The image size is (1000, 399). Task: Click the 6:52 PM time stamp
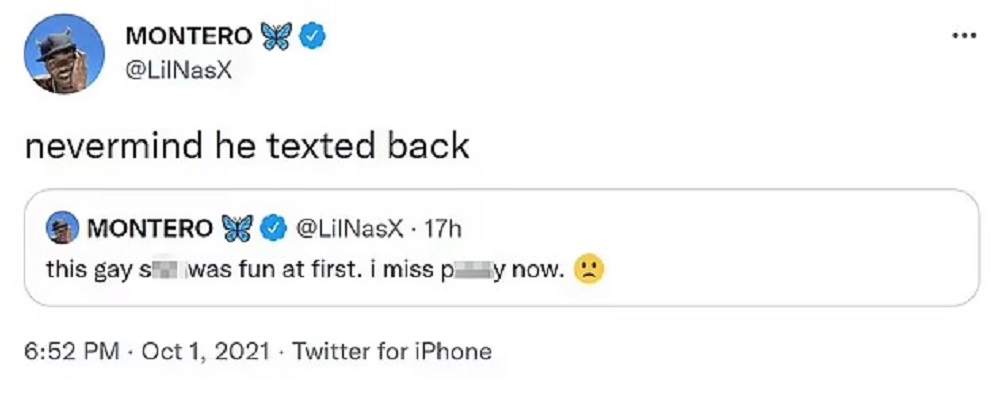tap(71, 351)
